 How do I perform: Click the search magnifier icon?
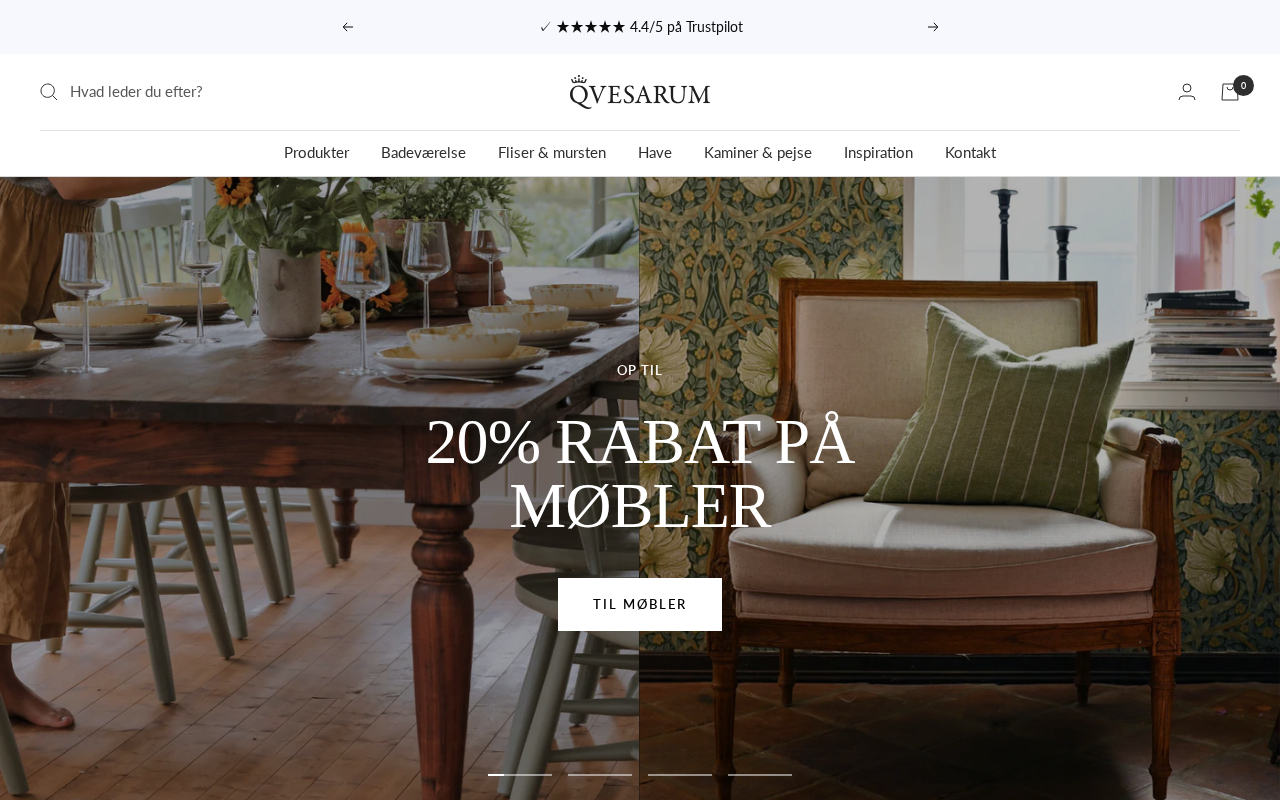tap(48, 92)
